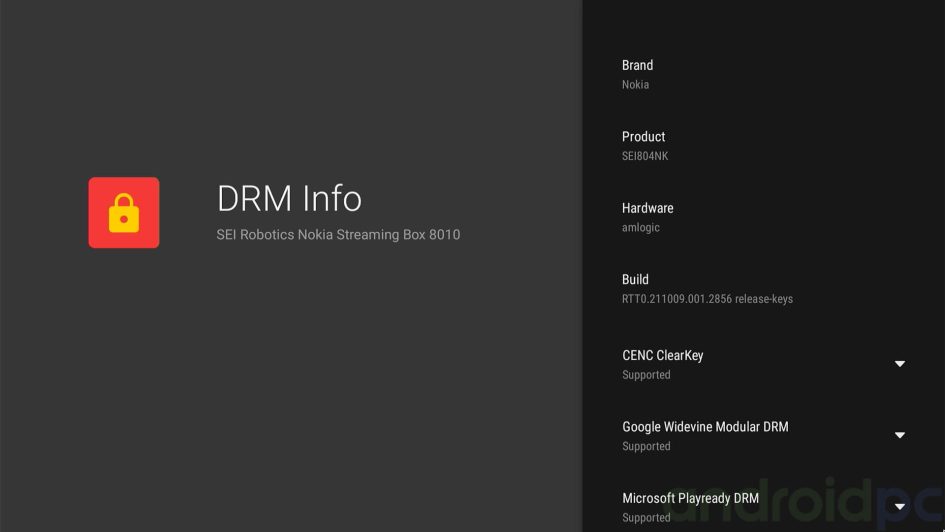Screen dimensions: 945x532
Task: Click the amlogic hardware value
Action: pos(640,228)
